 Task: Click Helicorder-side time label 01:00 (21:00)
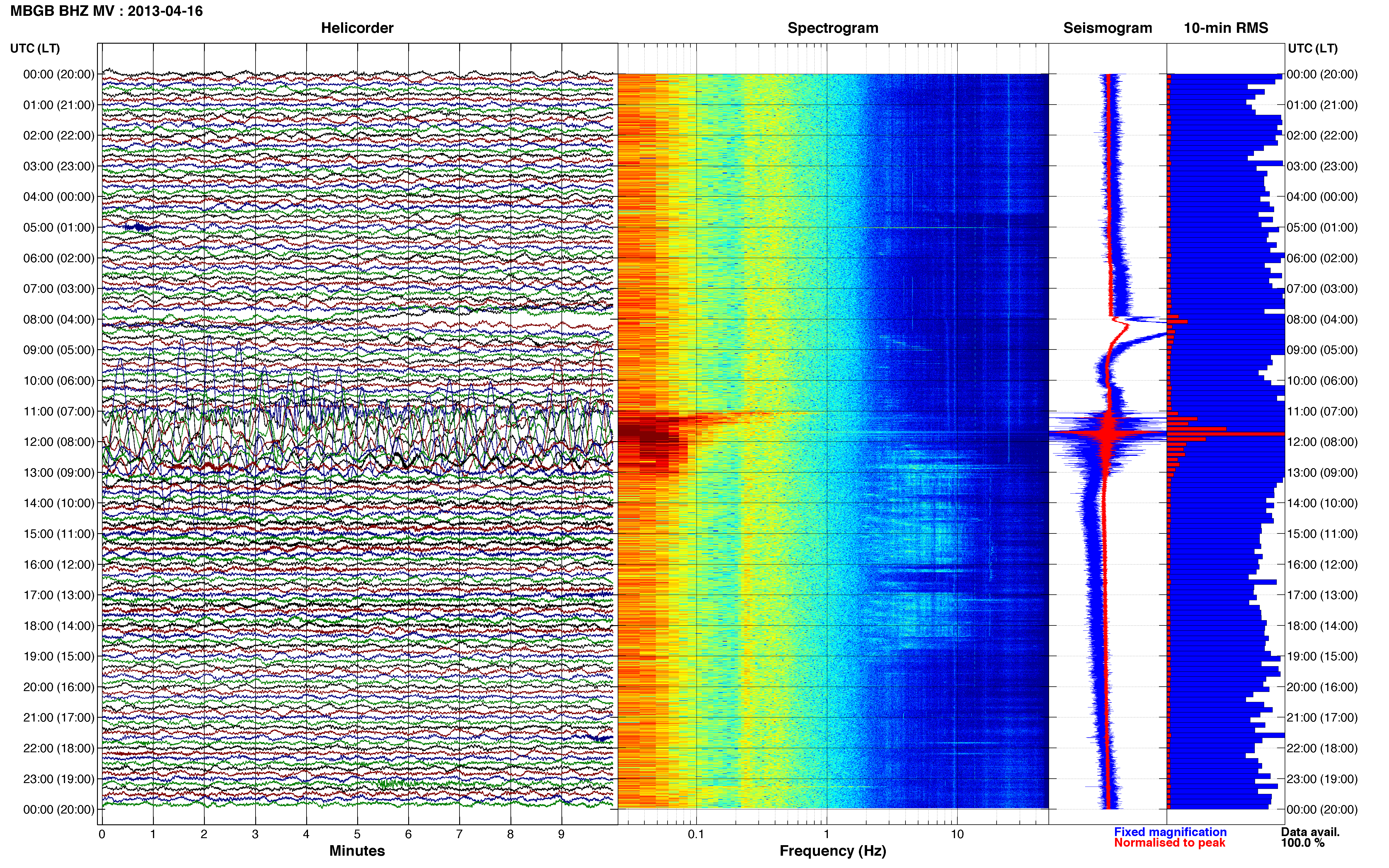tap(59, 105)
